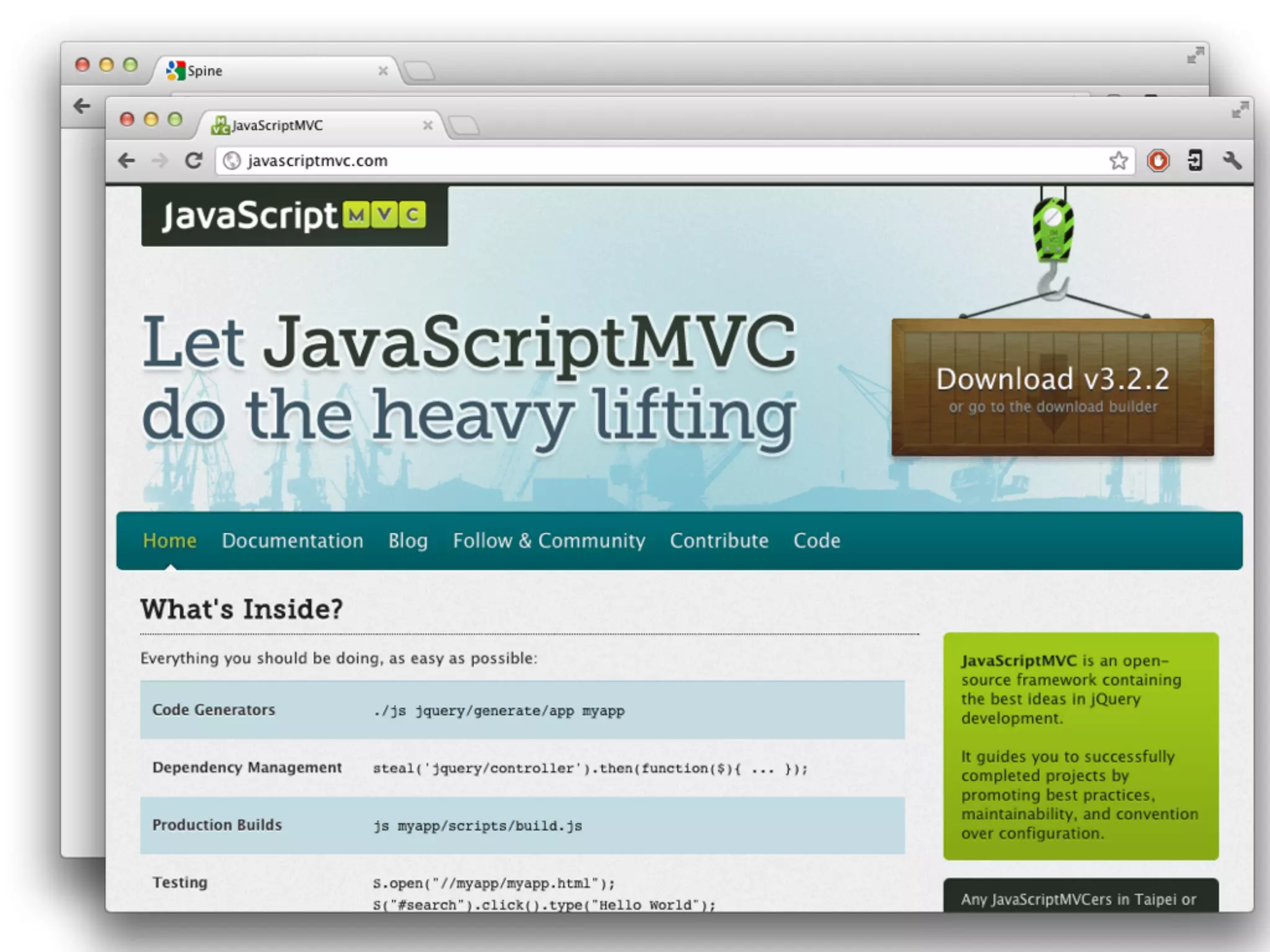Open the Documentation nav link
The width and height of the screenshot is (1270, 952).
tap(293, 541)
